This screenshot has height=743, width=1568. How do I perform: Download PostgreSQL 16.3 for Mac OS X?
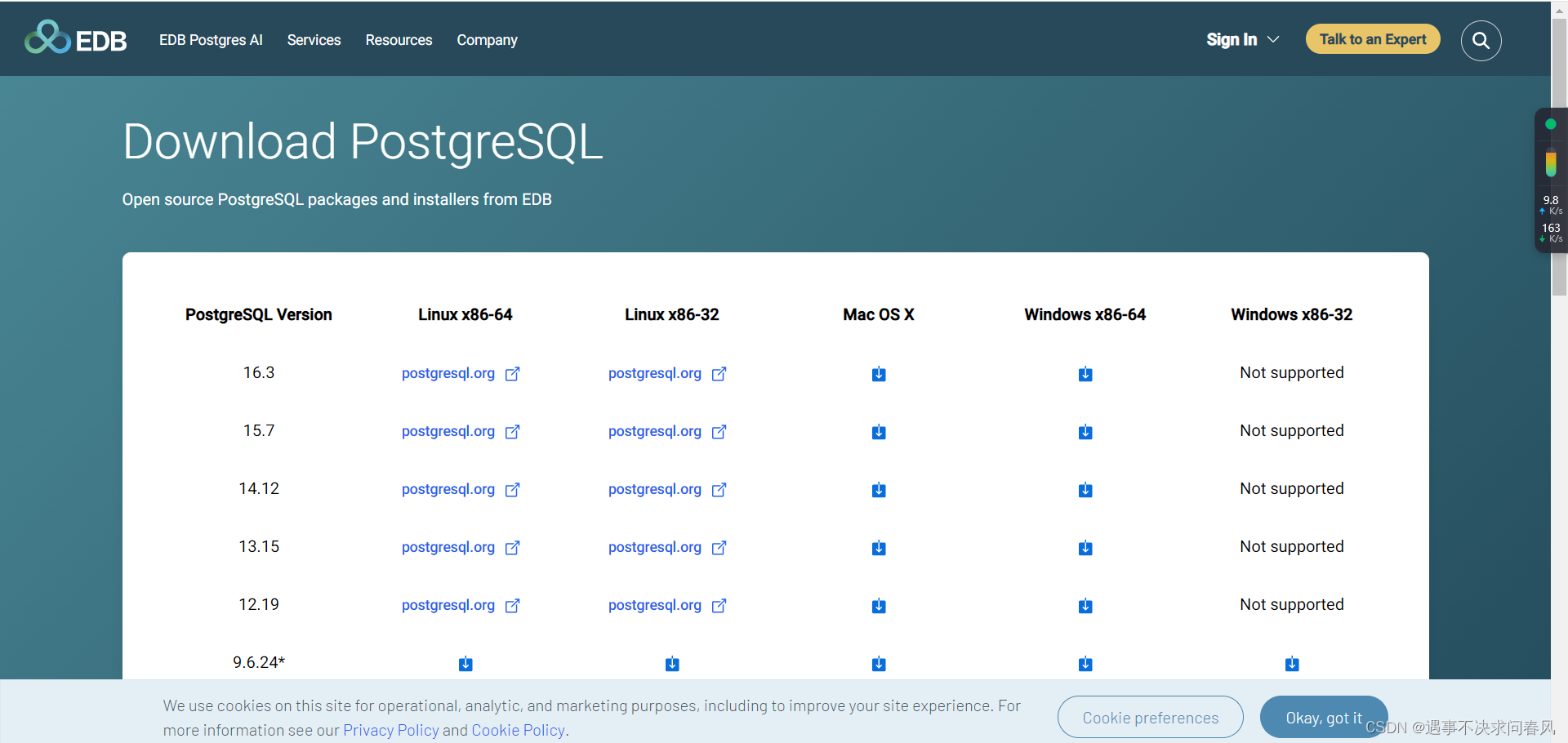[879, 374]
